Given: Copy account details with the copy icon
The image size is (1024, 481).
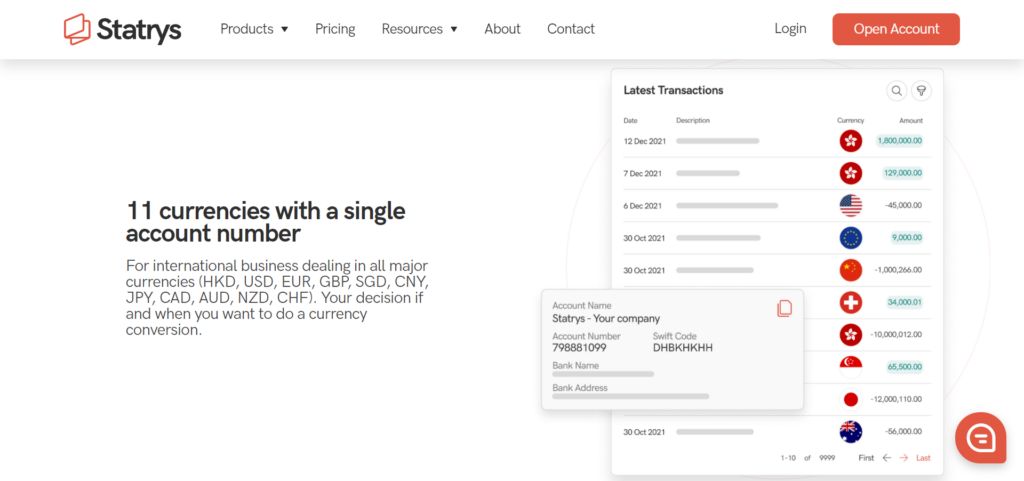Looking at the screenshot, I should tap(784, 308).
